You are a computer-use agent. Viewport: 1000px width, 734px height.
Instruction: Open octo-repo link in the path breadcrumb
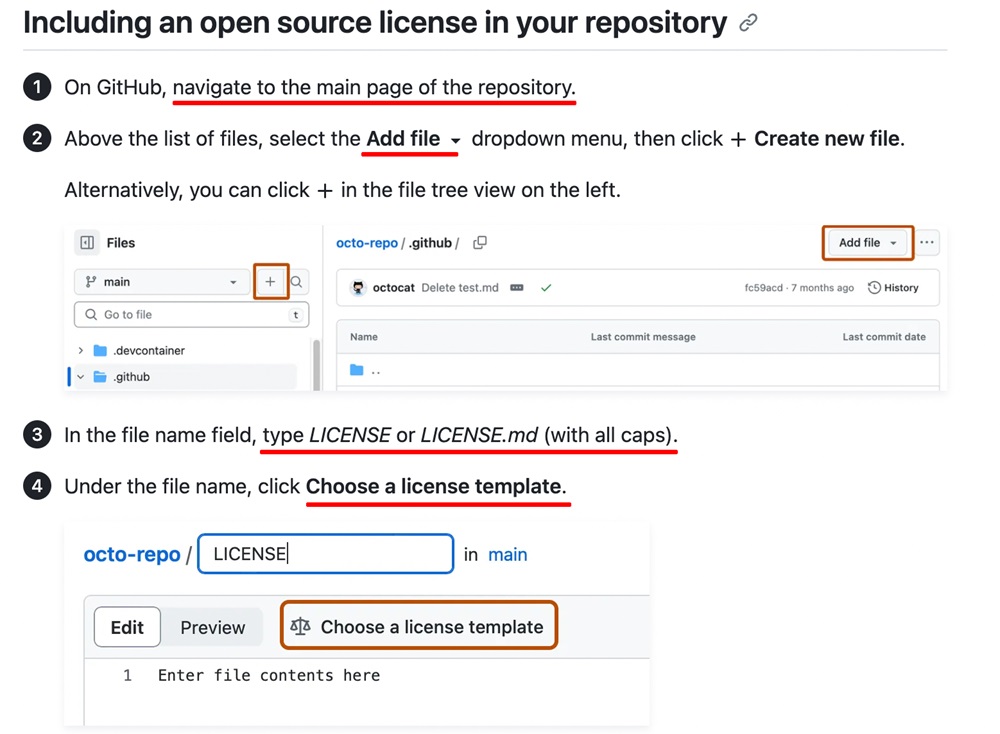click(367, 243)
